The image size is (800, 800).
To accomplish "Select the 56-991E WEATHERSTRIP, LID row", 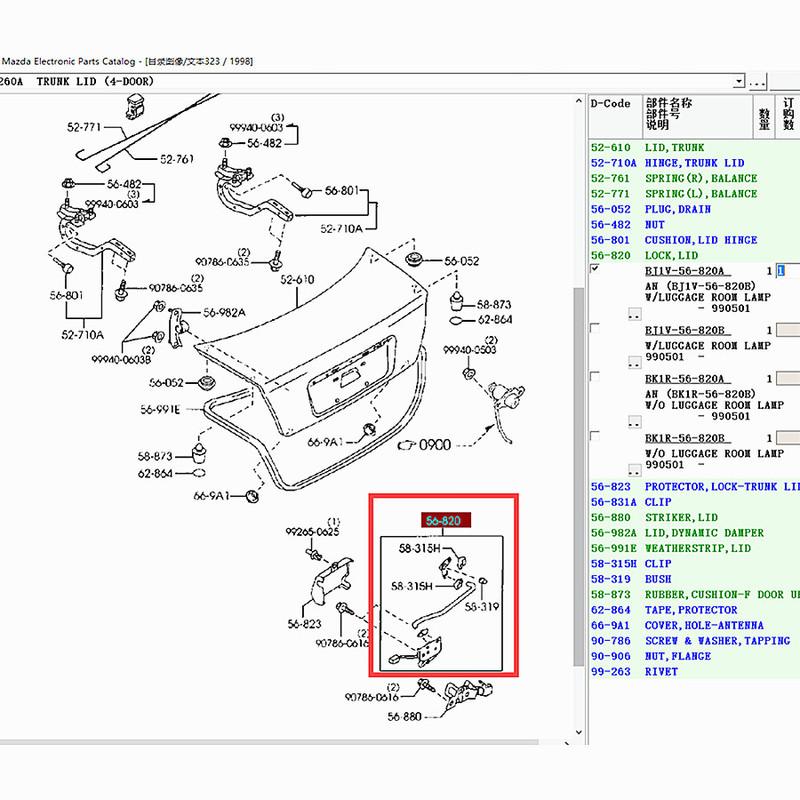I will tap(694, 548).
